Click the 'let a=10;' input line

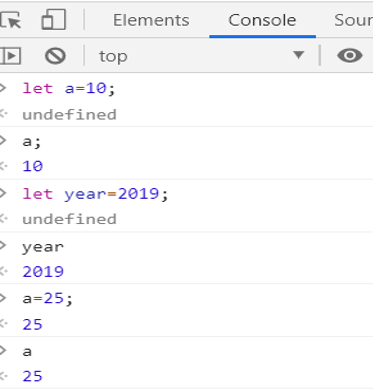(x=69, y=88)
